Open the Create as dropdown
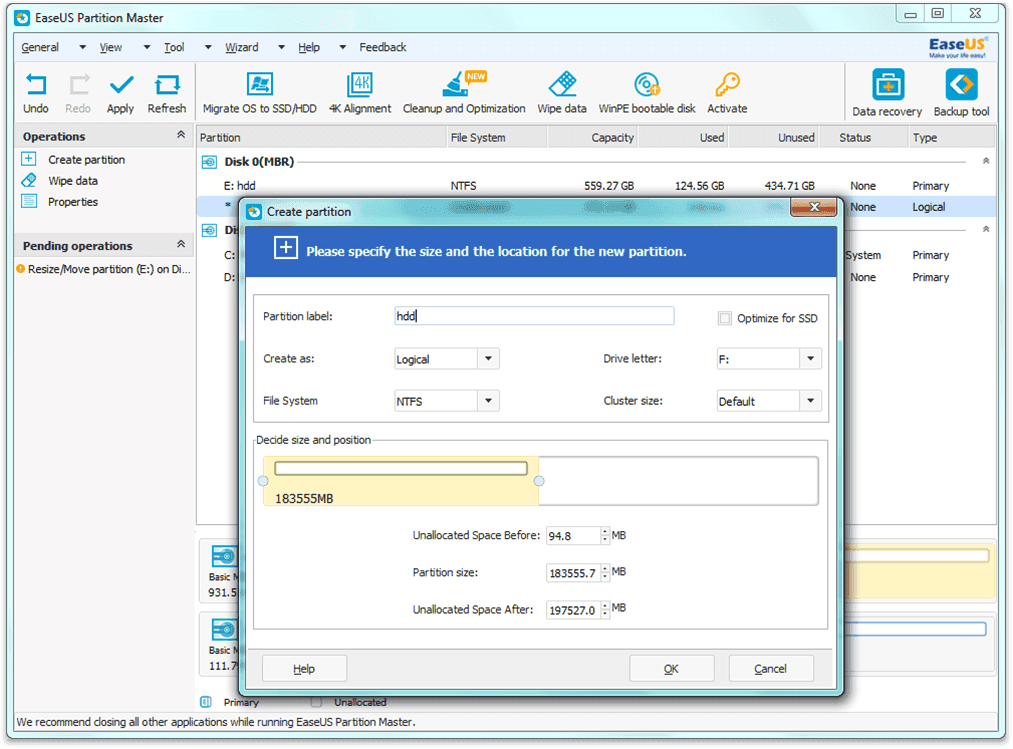Viewport: 1013px width, 749px height. pyautogui.click(x=488, y=359)
